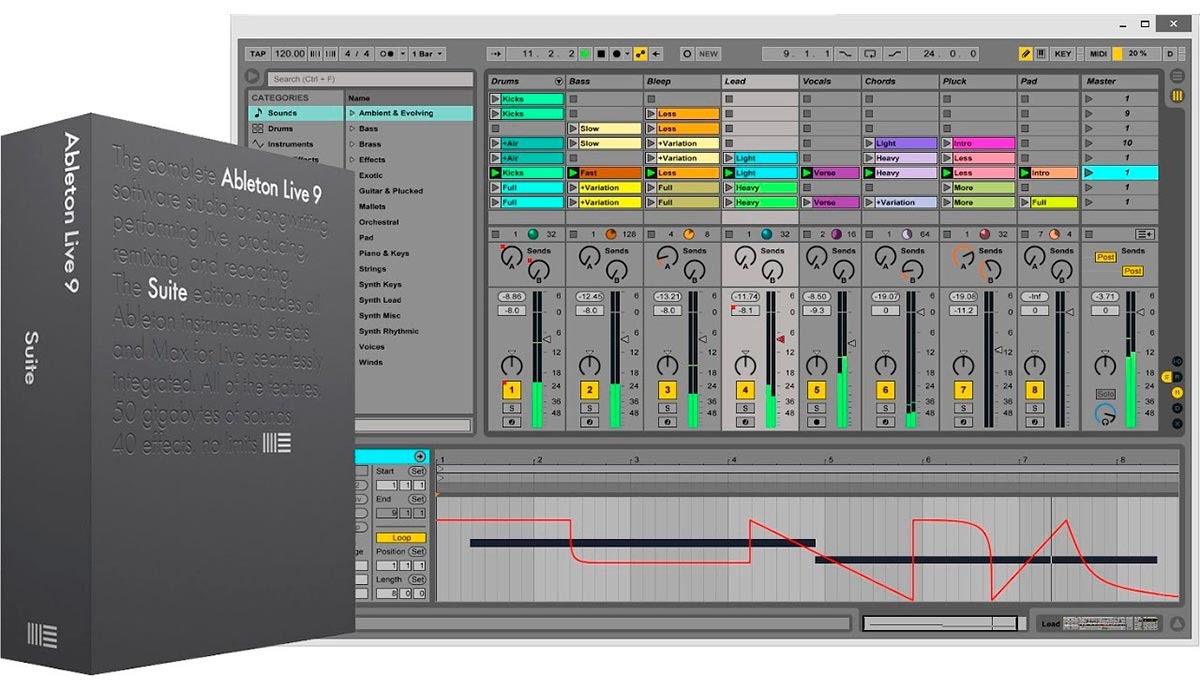Open the 1 Bar quantization dropdown
Viewport: 1200px width, 690px height.
427,54
